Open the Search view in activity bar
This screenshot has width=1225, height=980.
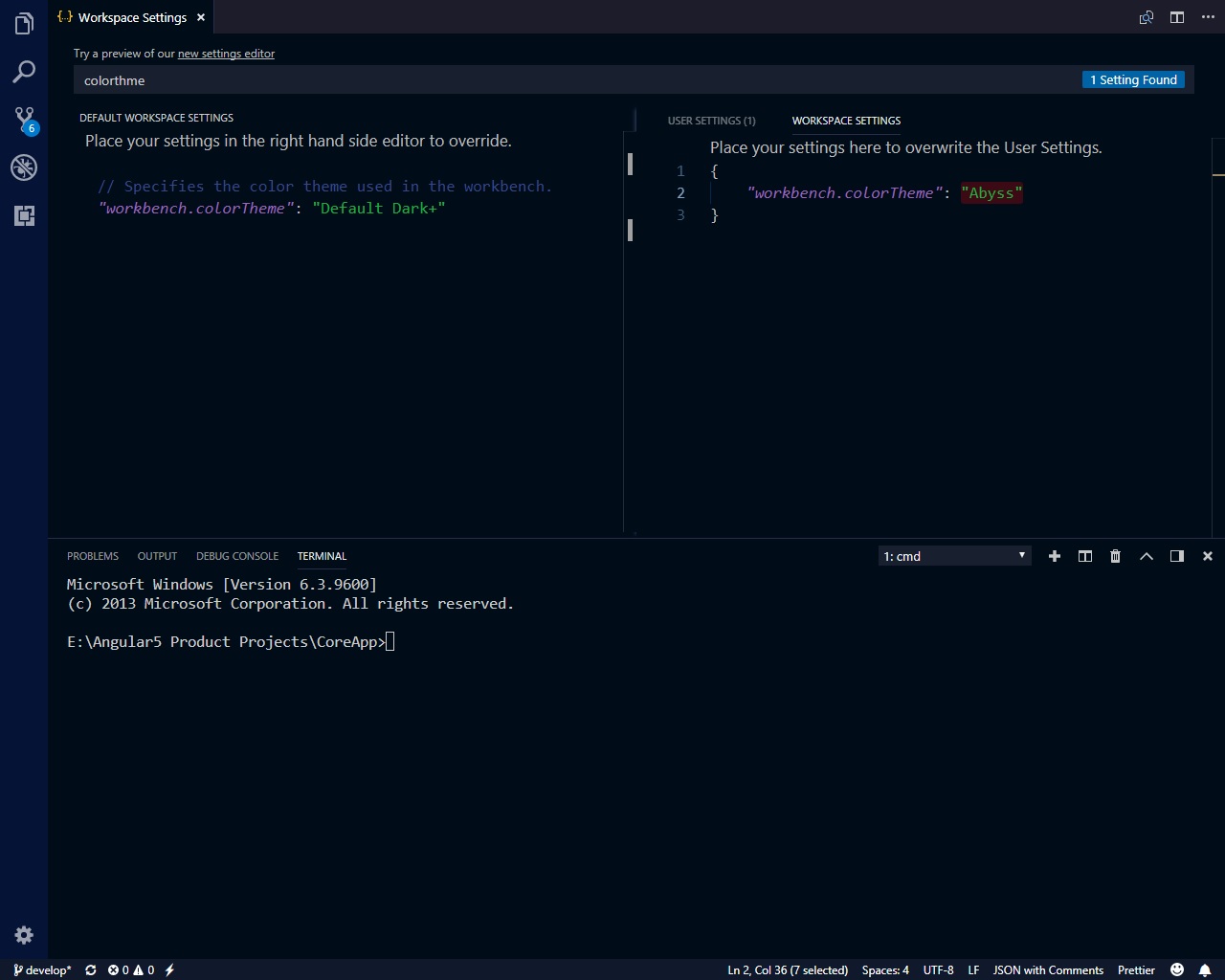click(24, 72)
